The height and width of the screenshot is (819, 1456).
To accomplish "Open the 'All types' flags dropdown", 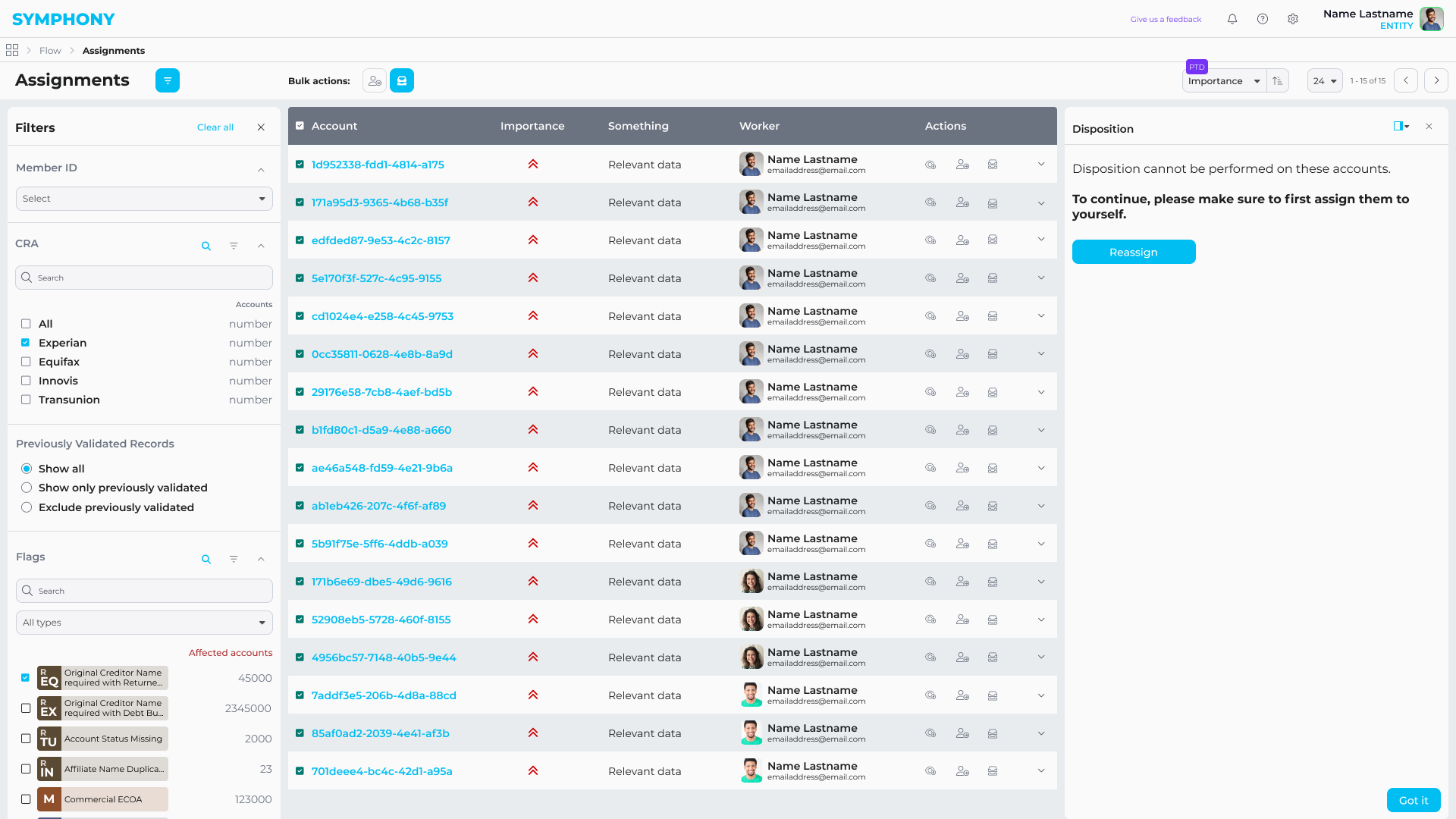I will click(x=144, y=623).
